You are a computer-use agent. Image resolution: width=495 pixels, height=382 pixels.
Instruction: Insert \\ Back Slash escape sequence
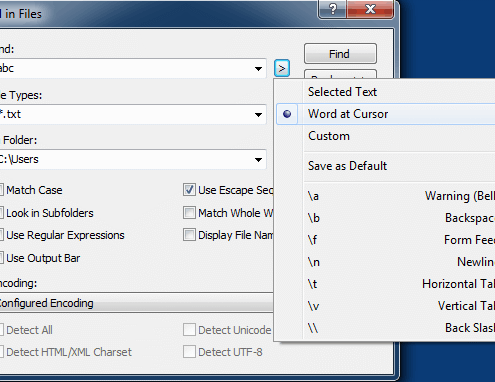point(386,328)
